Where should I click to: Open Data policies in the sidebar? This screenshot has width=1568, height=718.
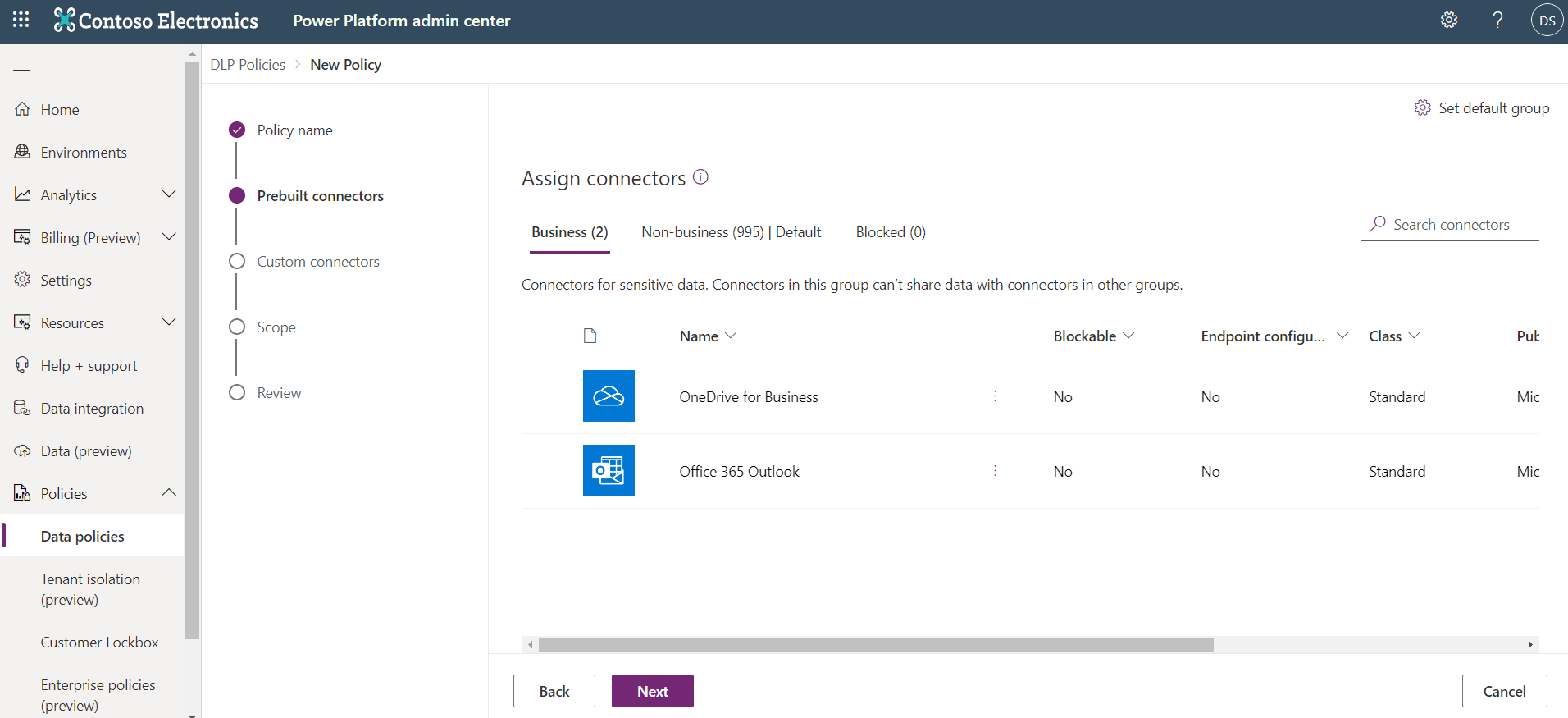93,536
